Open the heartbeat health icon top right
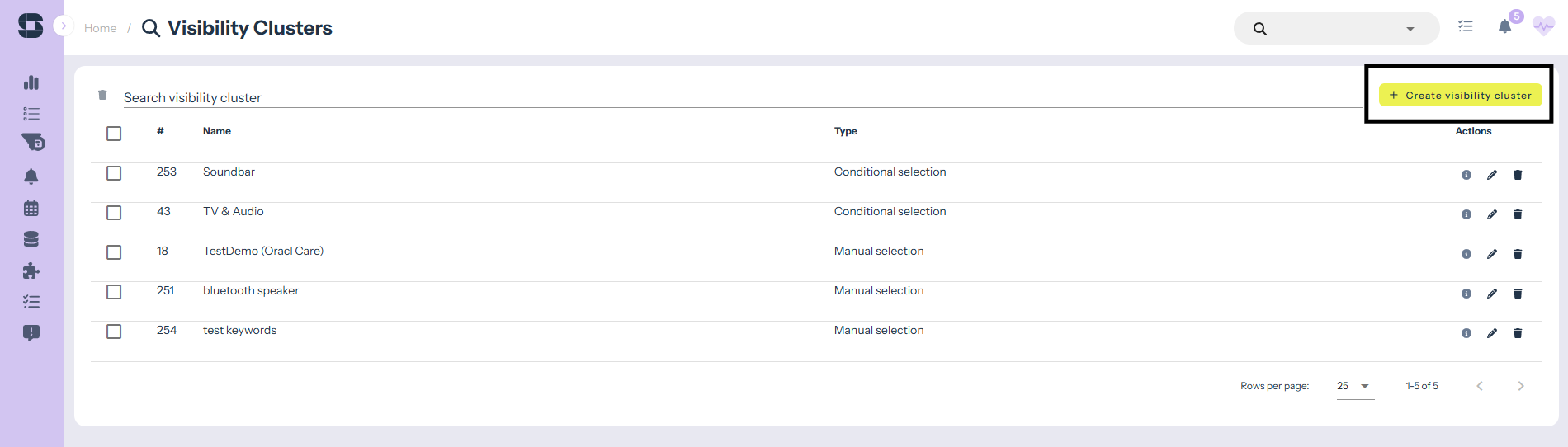The width and height of the screenshot is (1568, 447). coord(1543,26)
